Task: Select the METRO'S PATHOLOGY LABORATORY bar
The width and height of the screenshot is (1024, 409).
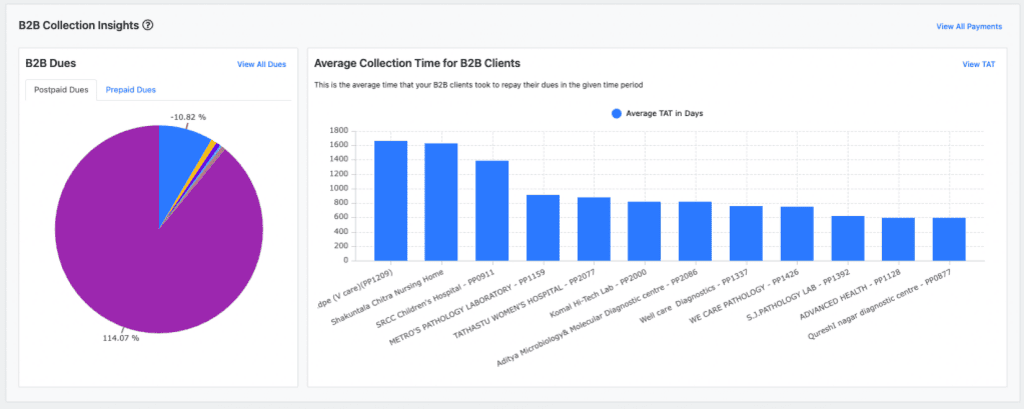Action: (543, 227)
